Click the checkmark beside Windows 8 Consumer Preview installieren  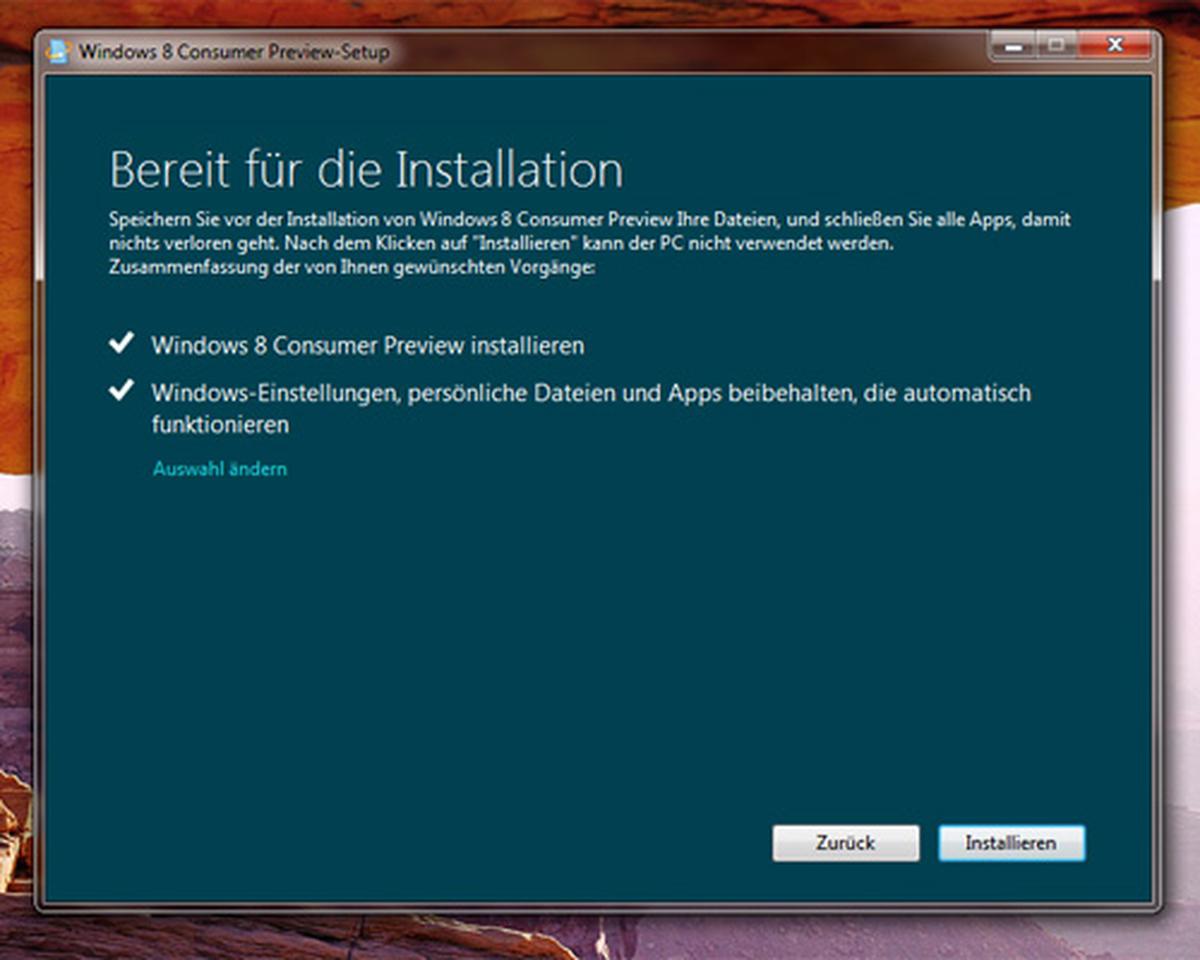[122, 342]
